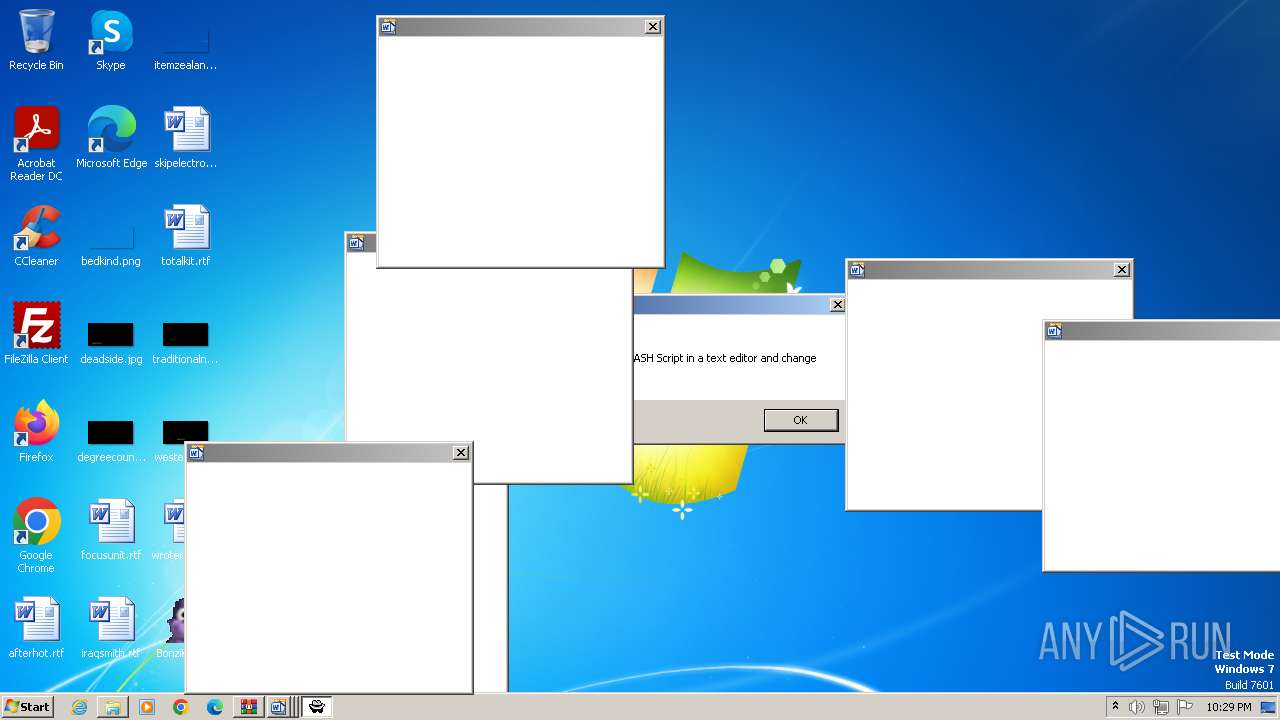Select the totalkit.rtf document
This screenshot has width=1280, height=720.
point(186,236)
